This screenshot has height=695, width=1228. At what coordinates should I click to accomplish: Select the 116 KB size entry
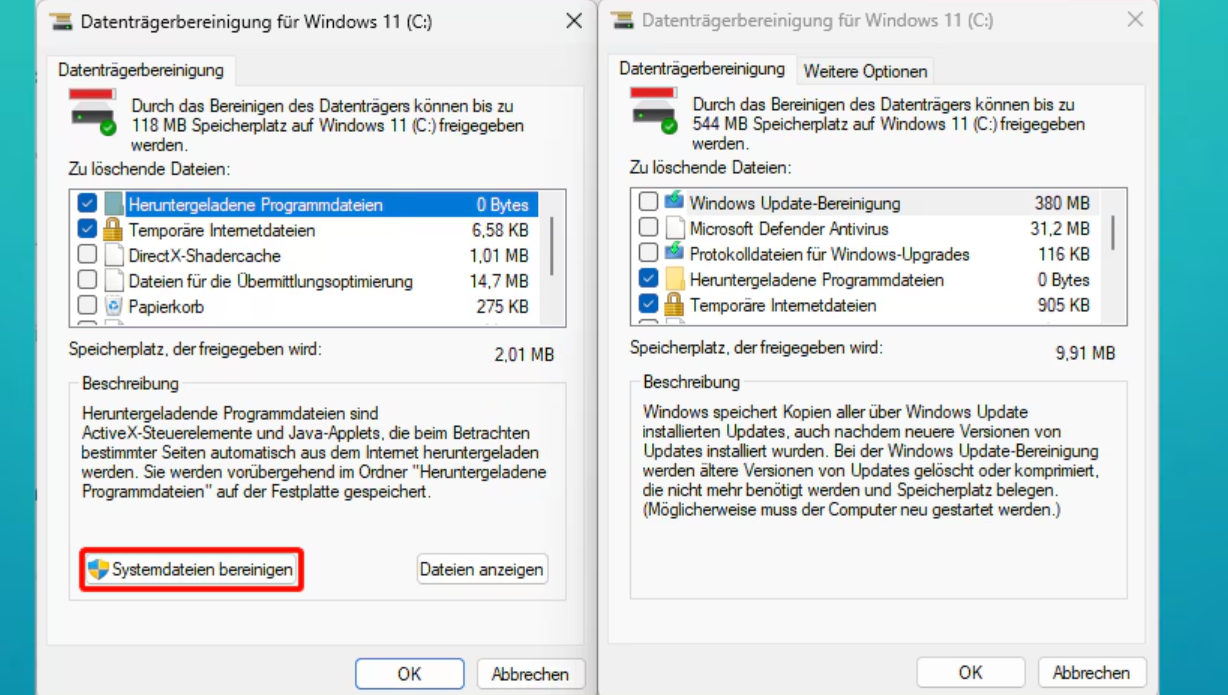click(1063, 254)
